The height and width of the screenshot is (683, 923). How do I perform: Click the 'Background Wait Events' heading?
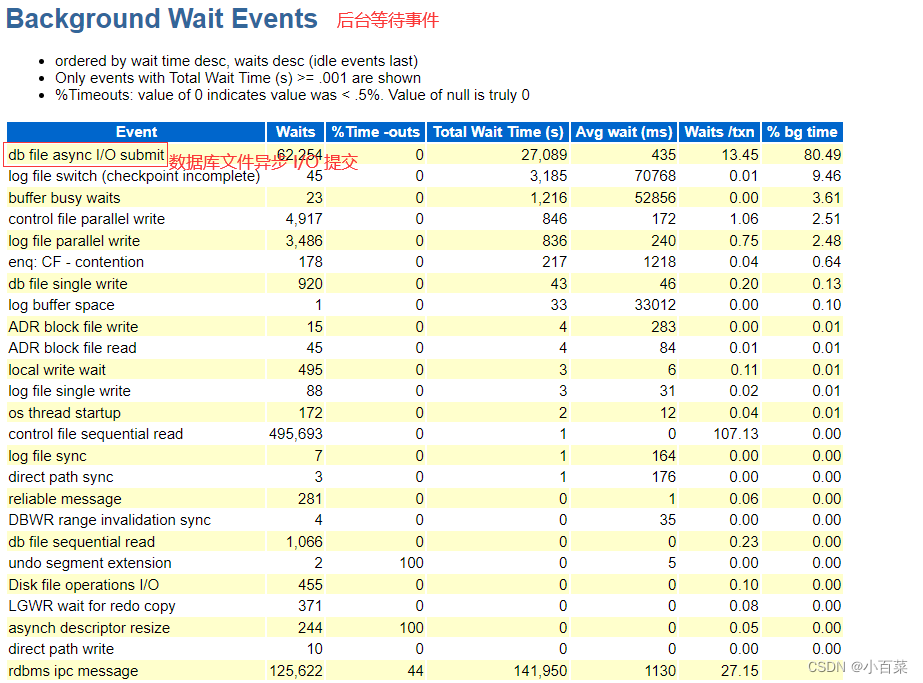tap(162, 19)
